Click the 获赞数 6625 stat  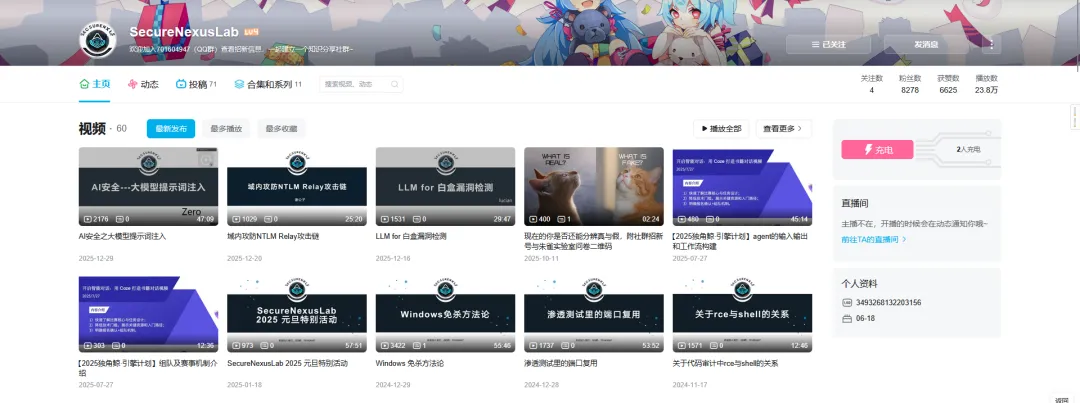coord(948,84)
